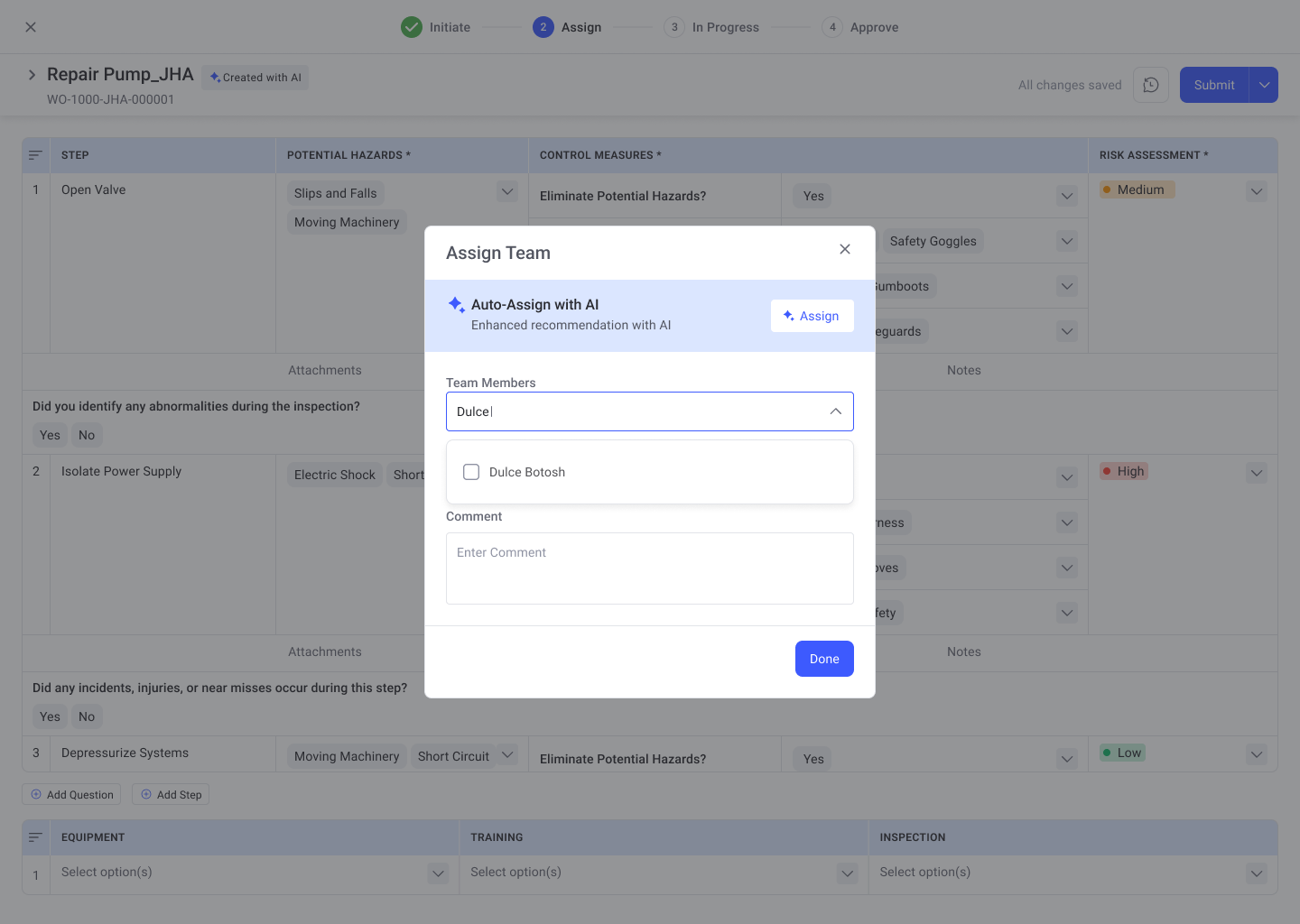Open the Training select options dropdown
The width and height of the screenshot is (1300, 924).
[847, 873]
